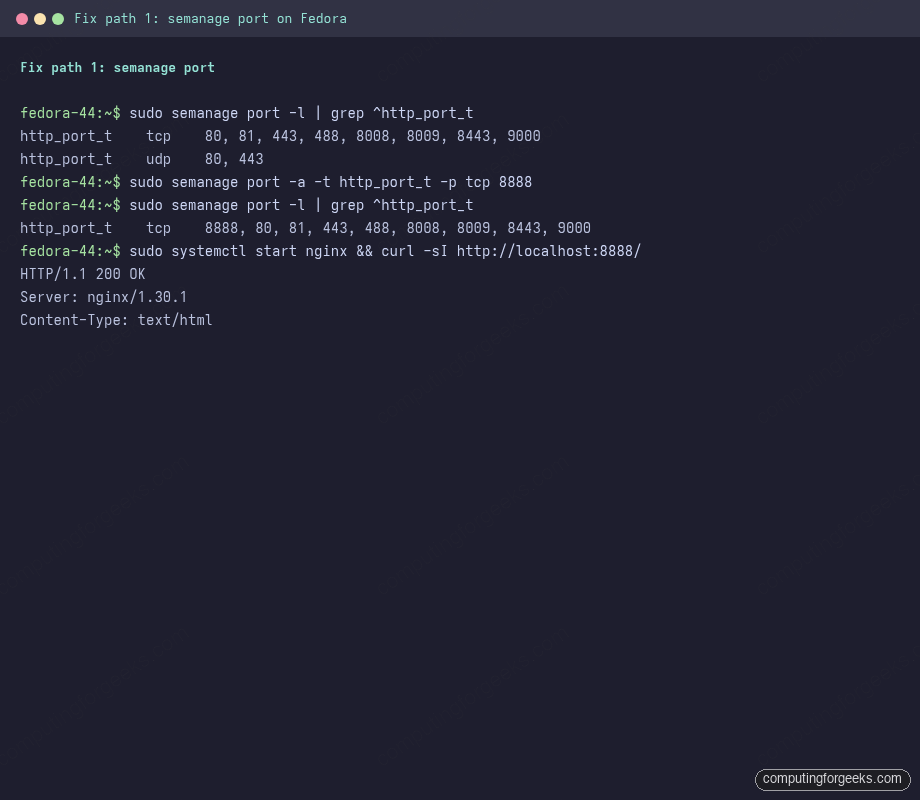
Task: Click the red close window dot
Action: pos(22,19)
